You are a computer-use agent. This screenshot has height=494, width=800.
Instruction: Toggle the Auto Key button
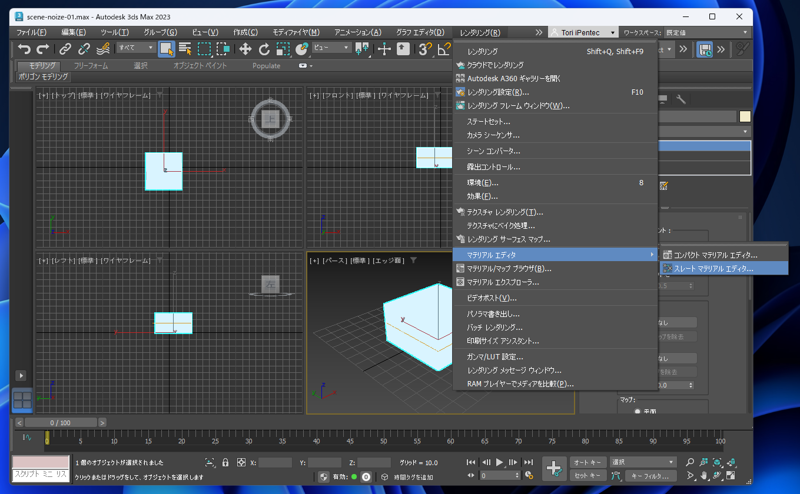pyautogui.click(x=588, y=462)
